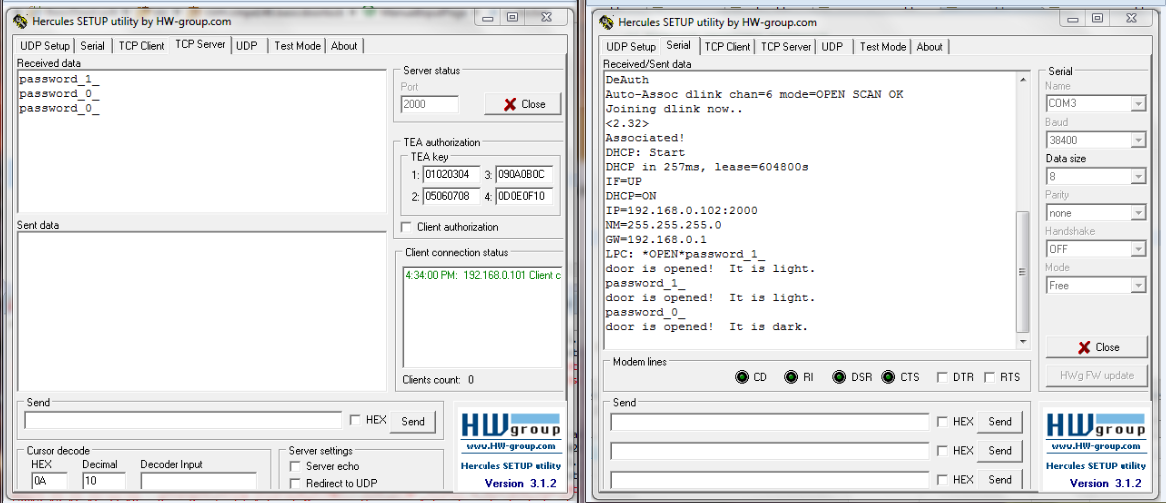This screenshot has height=503, width=1166.
Task: Open Test Mode tab in left window
Action: tap(297, 46)
